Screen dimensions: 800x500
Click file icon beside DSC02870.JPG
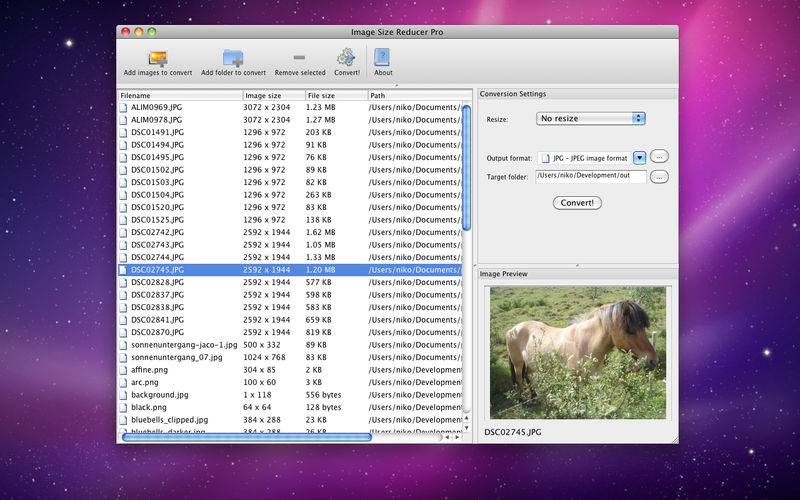point(123,333)
